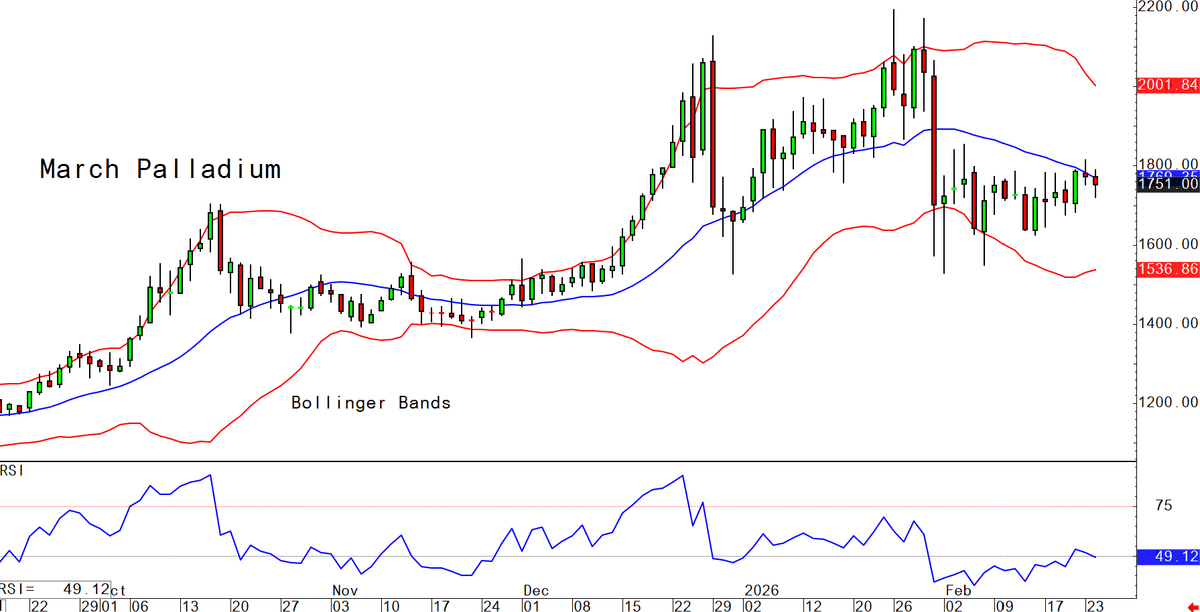Click the 1400.00 price axis label
Image resolution: width=1200 pixels, height=612 pixels.
(x=1167, y=323)
